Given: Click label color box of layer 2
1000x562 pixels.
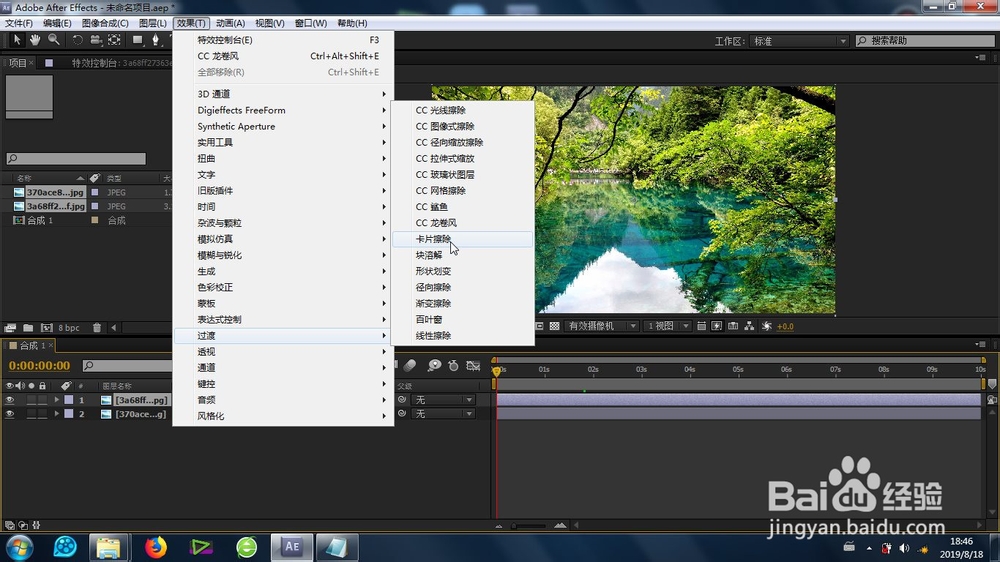Looking at the screenshot, I should 69,414.
